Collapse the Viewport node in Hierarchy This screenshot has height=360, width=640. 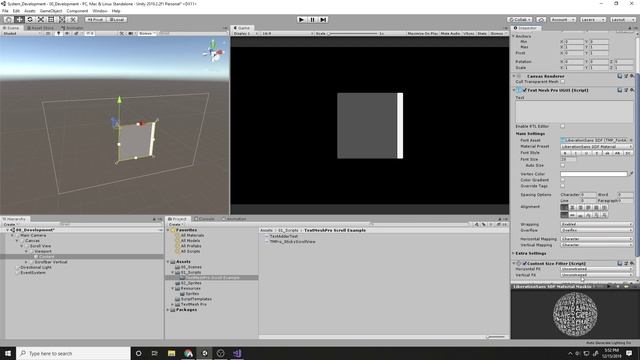pyautogui.click(x=27, y=251)
